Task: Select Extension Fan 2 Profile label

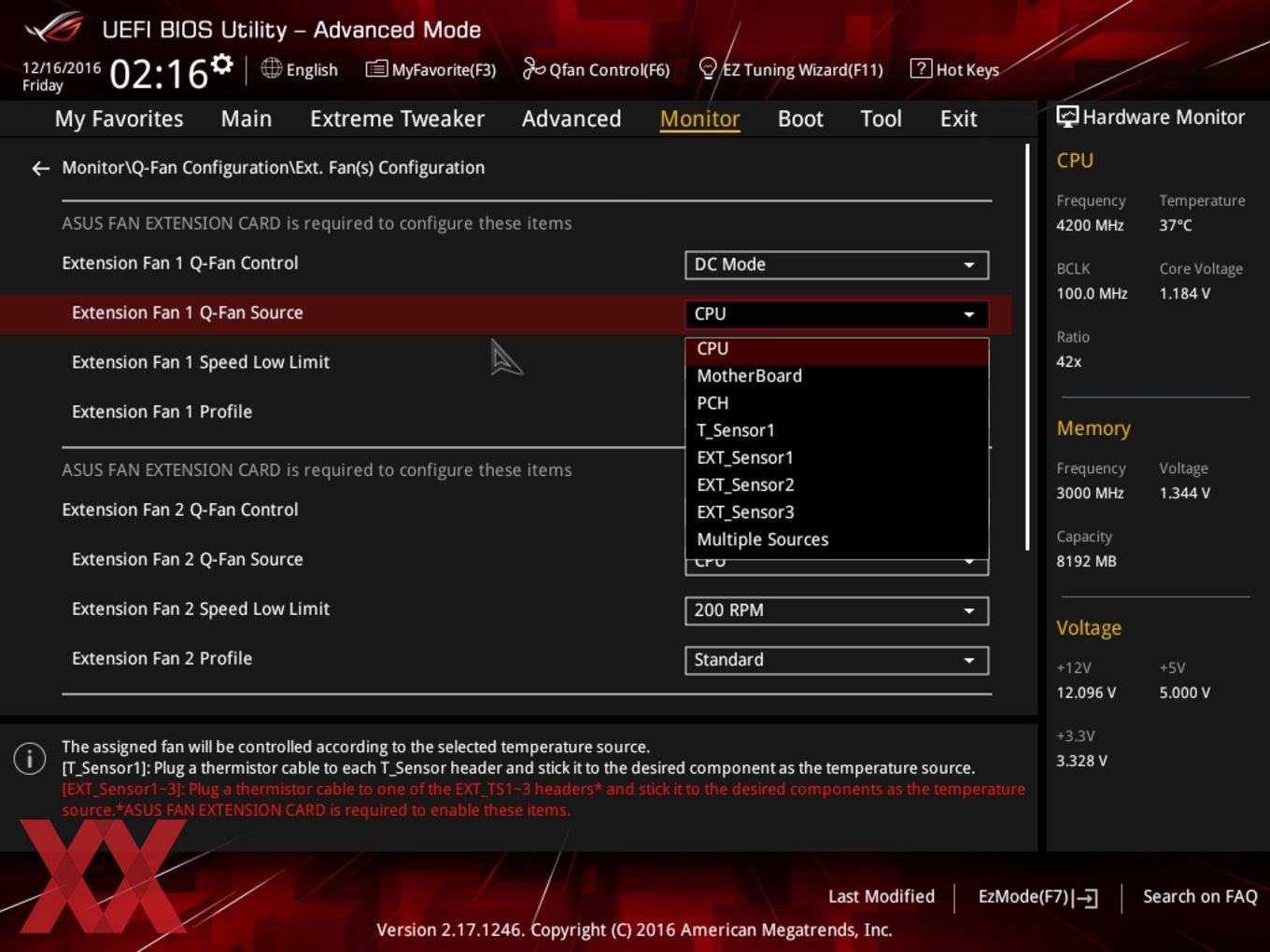Action: 162,658
